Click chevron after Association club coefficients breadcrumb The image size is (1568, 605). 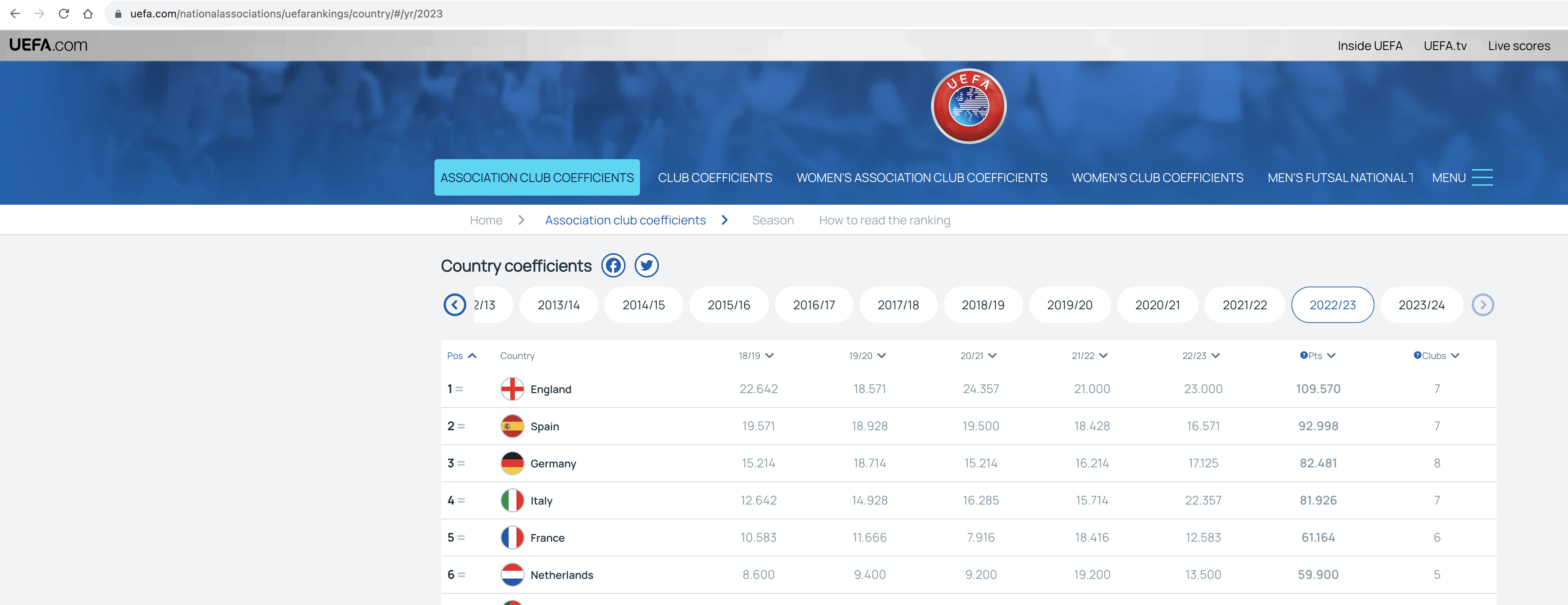pos(724,220)
